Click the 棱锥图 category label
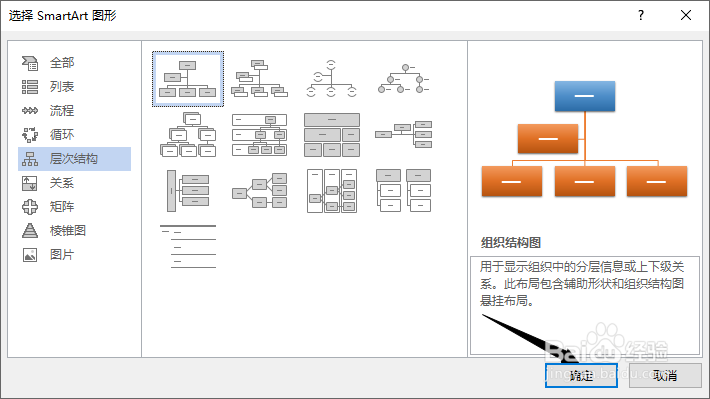710x399 pixels. [x=67, y=231]
